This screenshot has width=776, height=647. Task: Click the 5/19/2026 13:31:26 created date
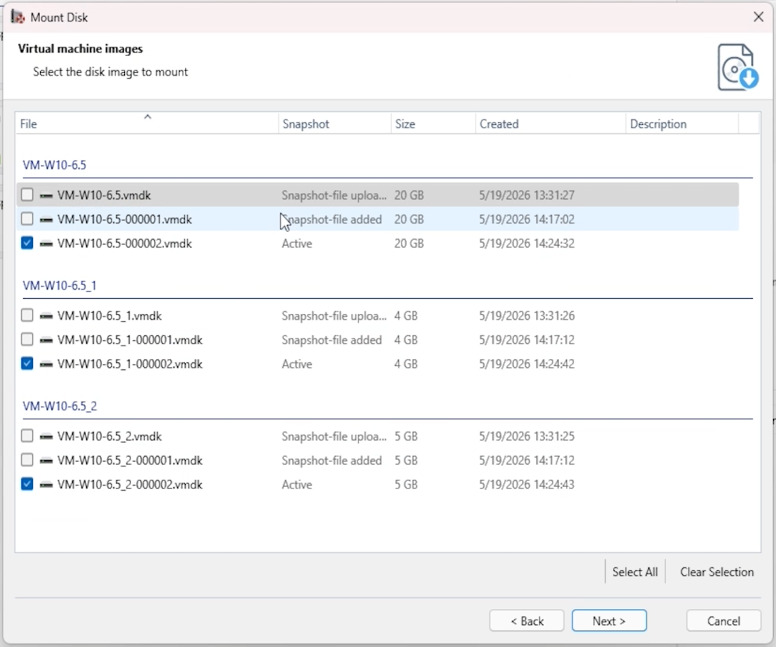(527, 316)
